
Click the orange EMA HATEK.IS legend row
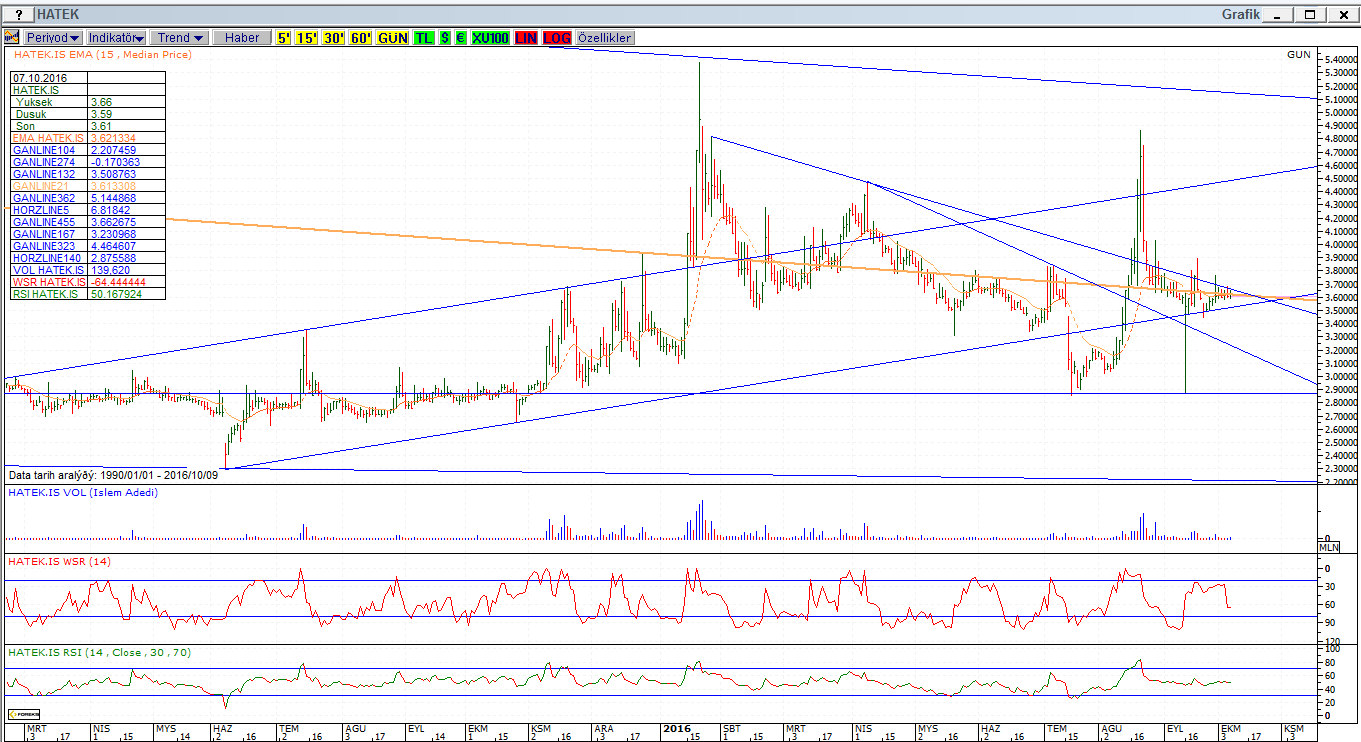tap(49, 138)
